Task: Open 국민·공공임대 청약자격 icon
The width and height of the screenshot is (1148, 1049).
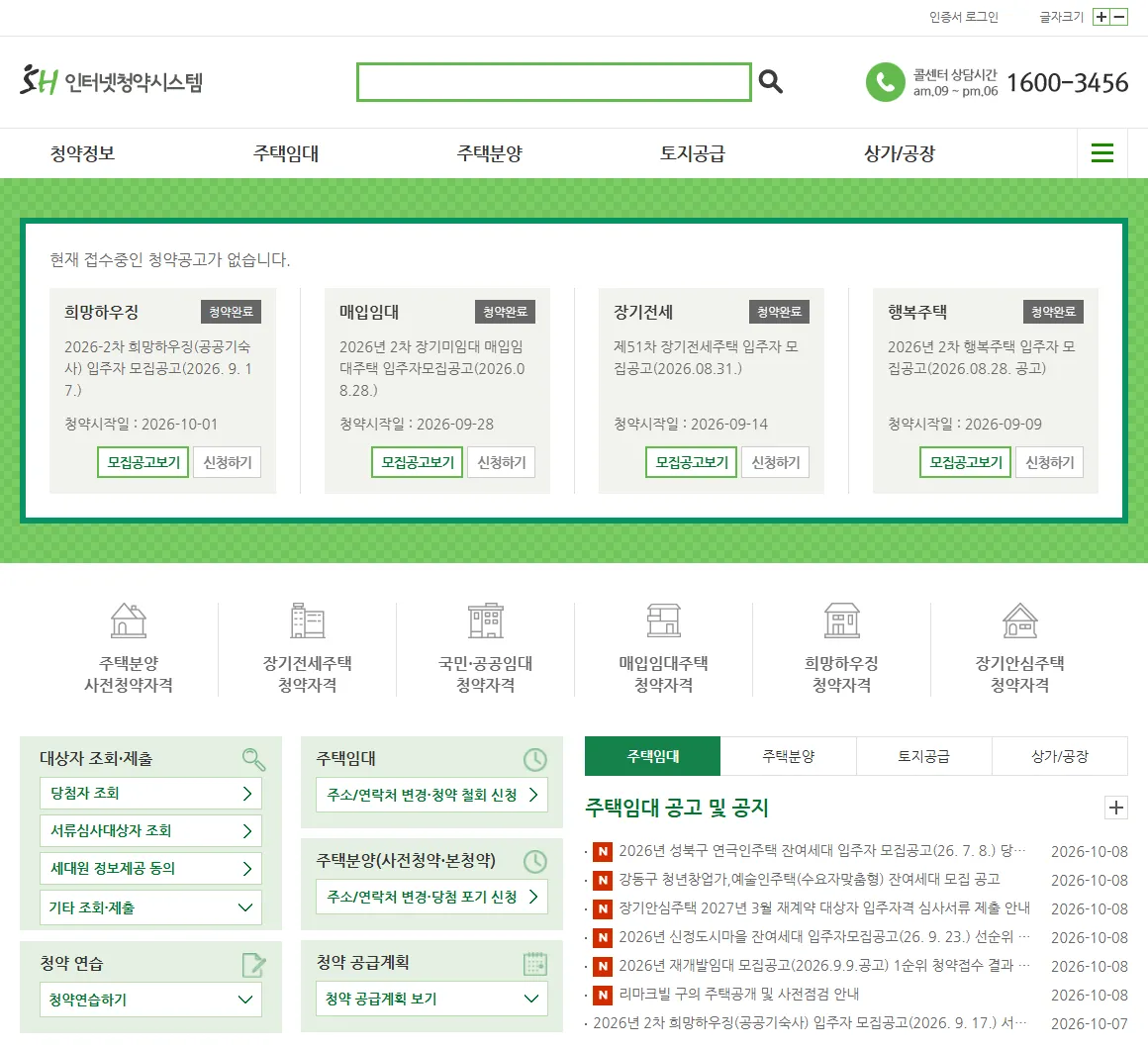Action: (485, 620)
